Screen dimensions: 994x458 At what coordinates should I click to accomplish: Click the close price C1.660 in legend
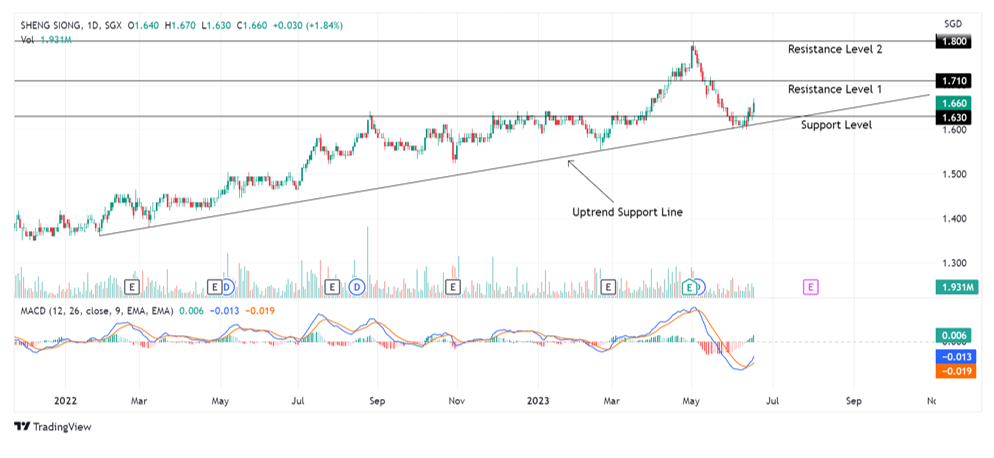(251, 25)
